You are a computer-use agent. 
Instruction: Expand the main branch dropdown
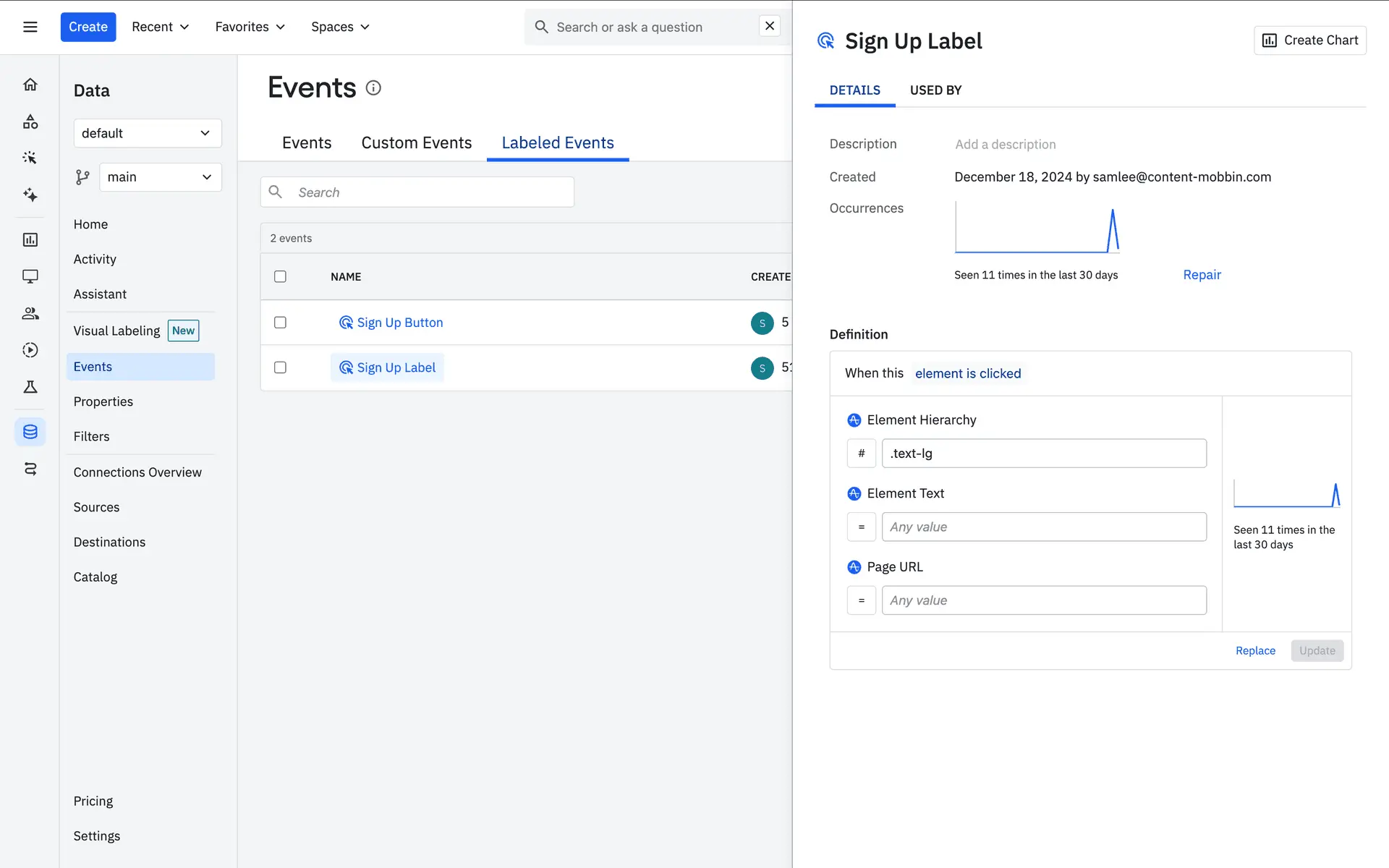(160, 177)
